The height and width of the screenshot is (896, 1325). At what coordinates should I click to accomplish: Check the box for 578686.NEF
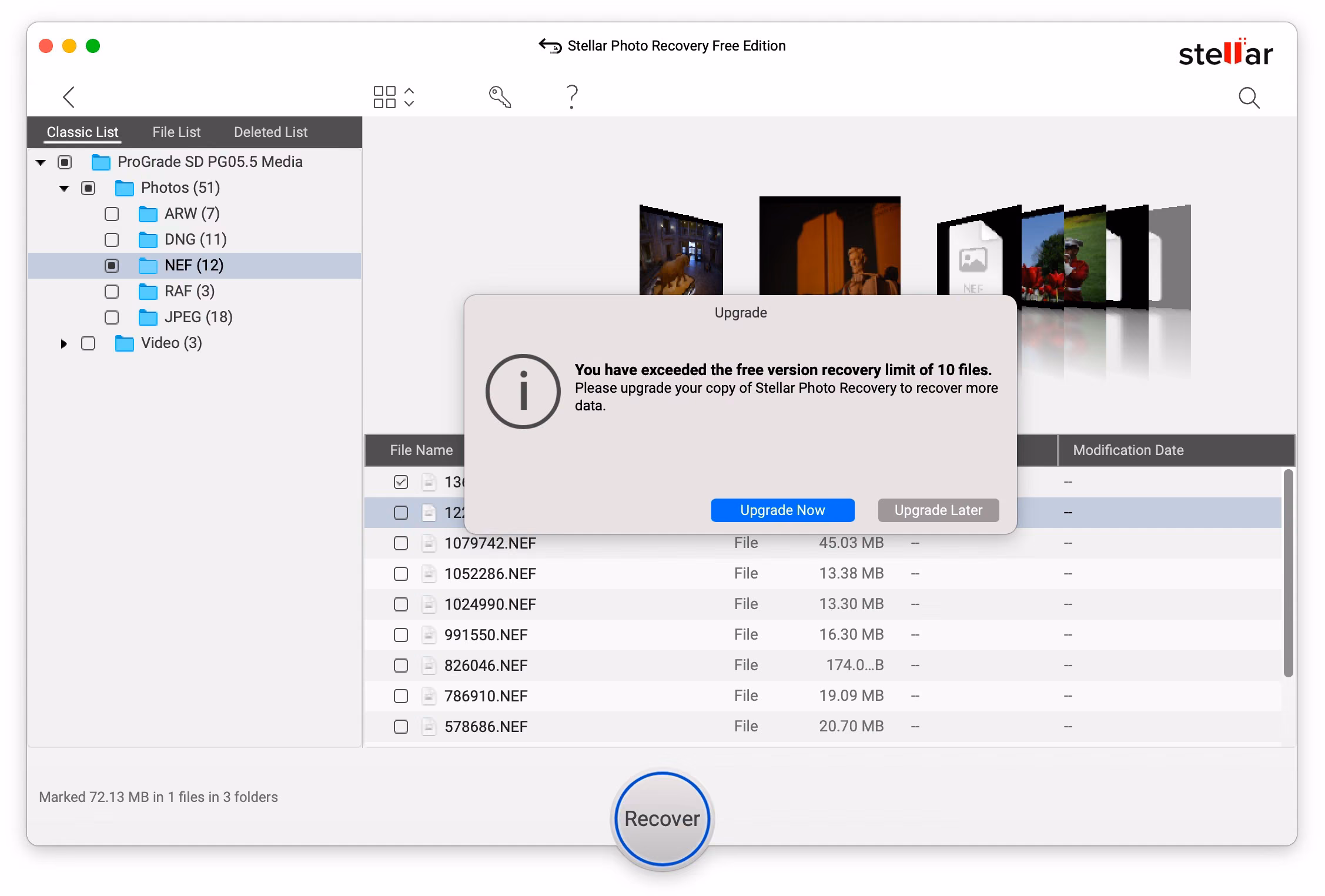tap(401, 727)
